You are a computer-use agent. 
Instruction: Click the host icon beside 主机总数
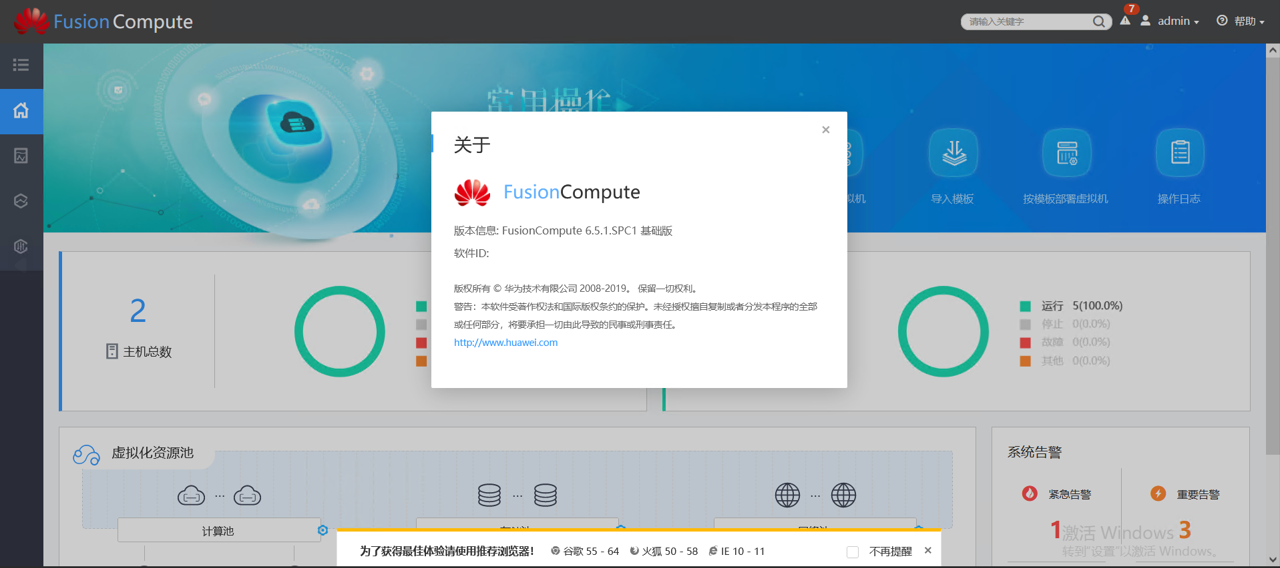pos(112,352)
